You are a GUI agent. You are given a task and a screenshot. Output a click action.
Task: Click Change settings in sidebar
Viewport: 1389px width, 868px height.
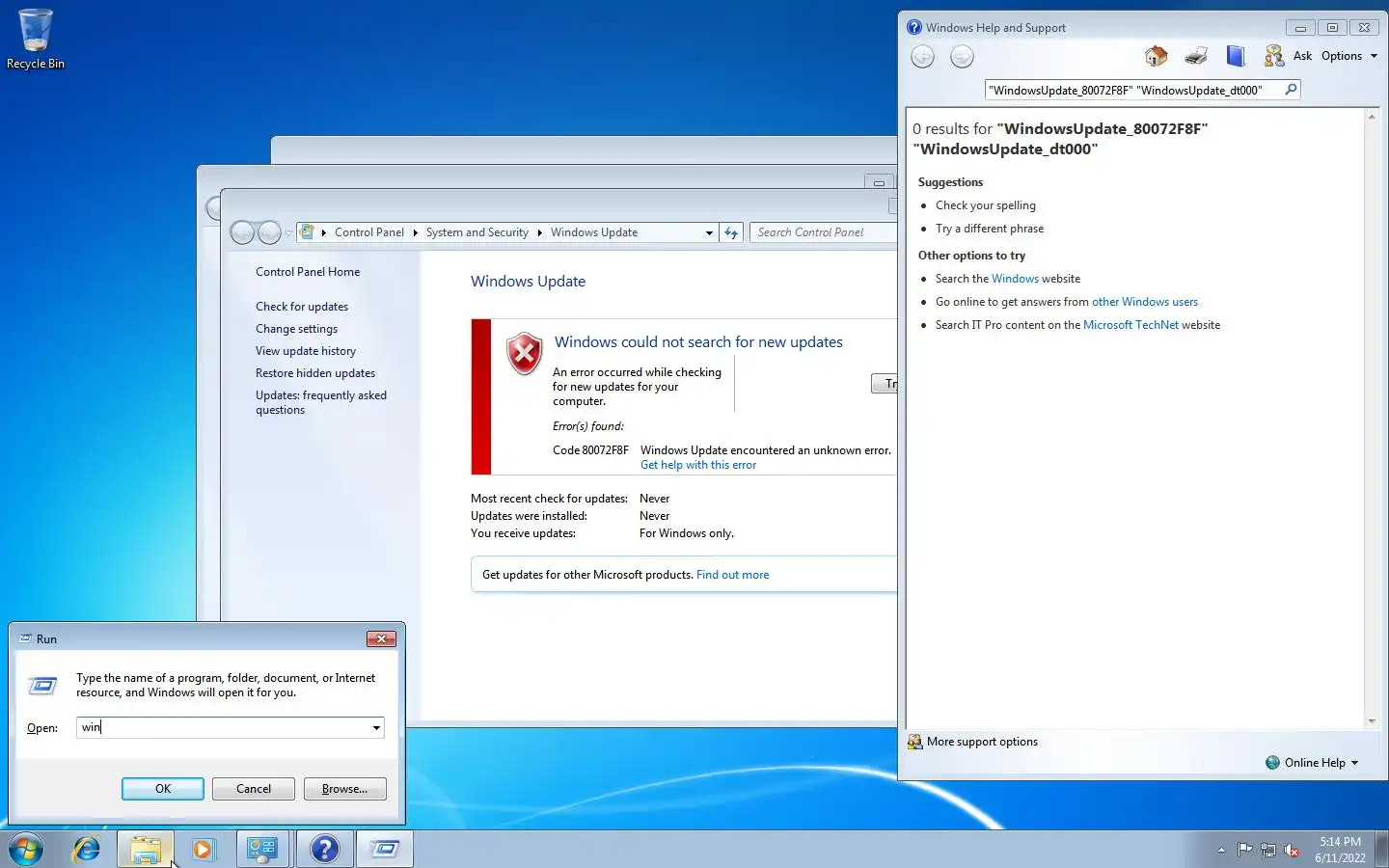tap(296, 329)
